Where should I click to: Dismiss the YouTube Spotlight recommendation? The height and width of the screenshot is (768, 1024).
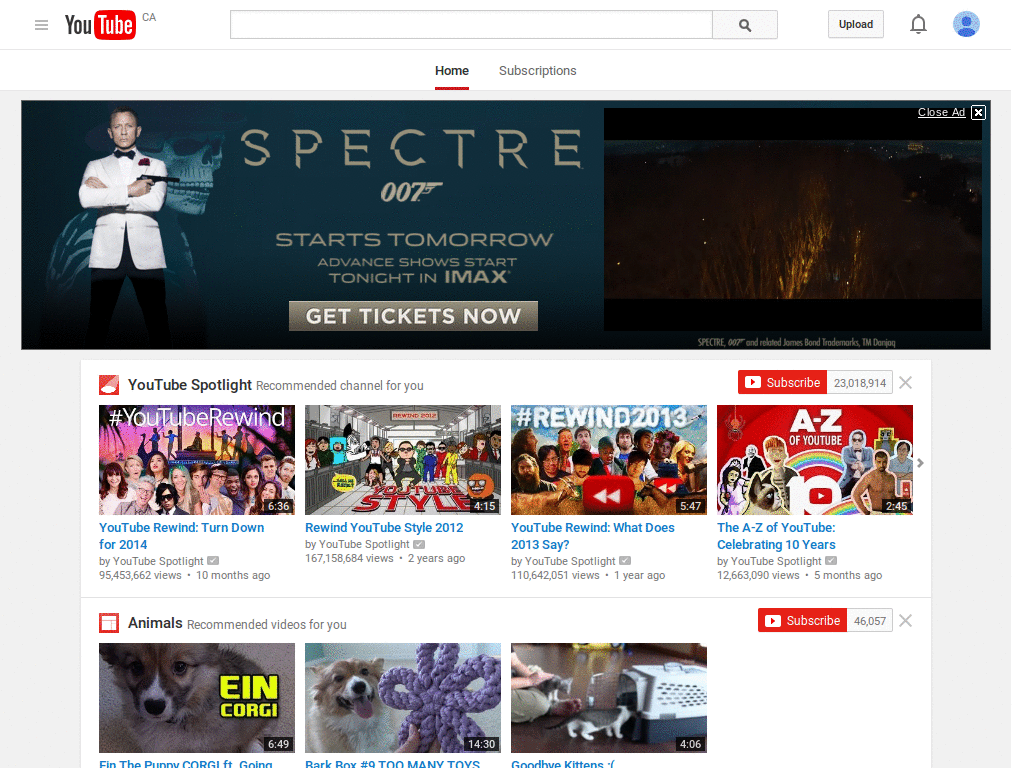[x=905, y=383]
